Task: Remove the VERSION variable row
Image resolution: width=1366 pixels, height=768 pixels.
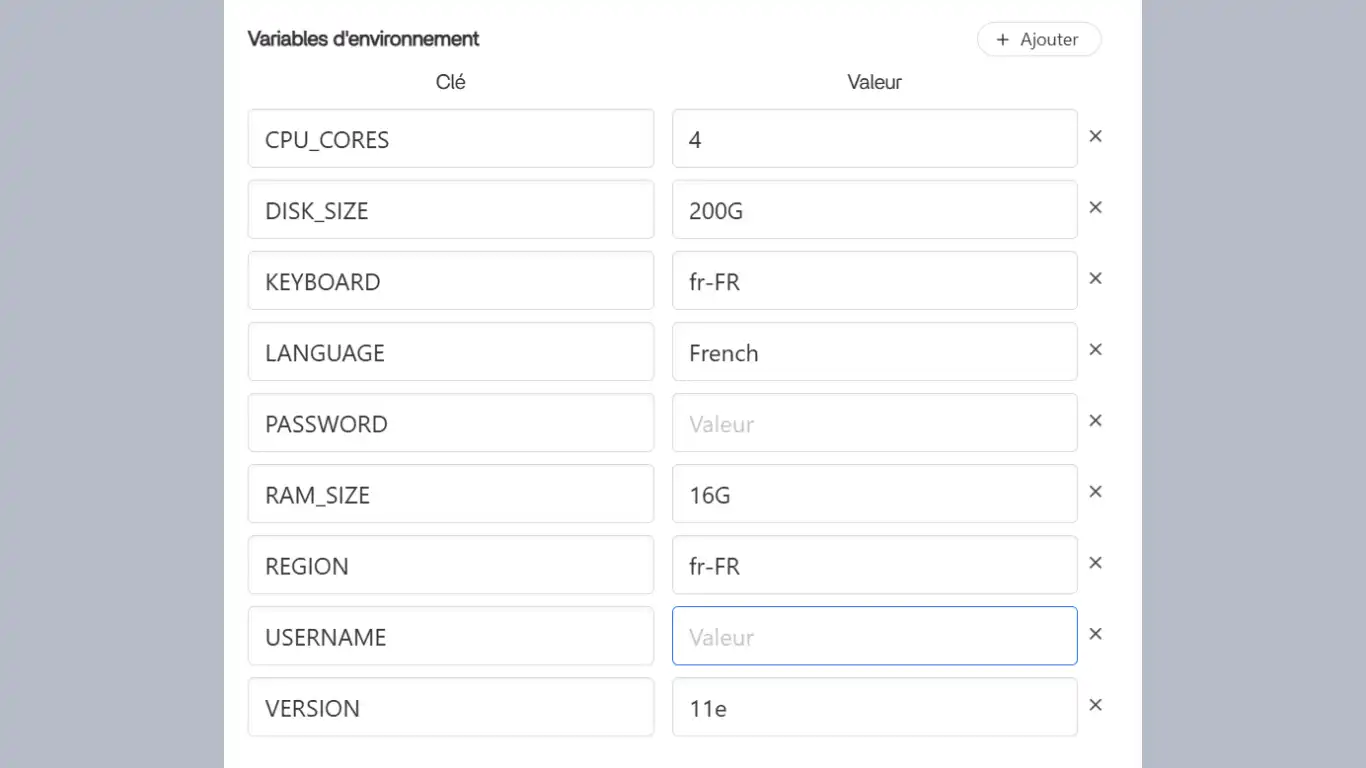Action: pos(1095,704)
